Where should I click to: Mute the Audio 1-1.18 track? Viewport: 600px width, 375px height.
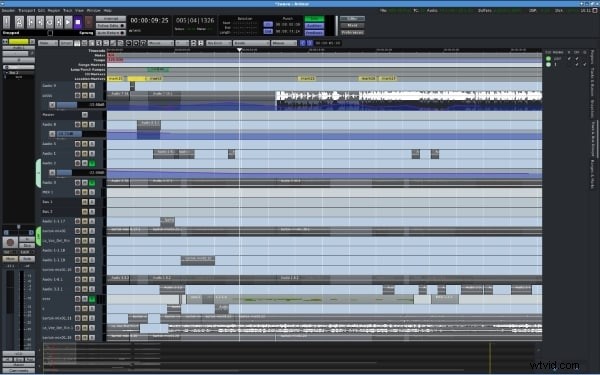point(85,251)
